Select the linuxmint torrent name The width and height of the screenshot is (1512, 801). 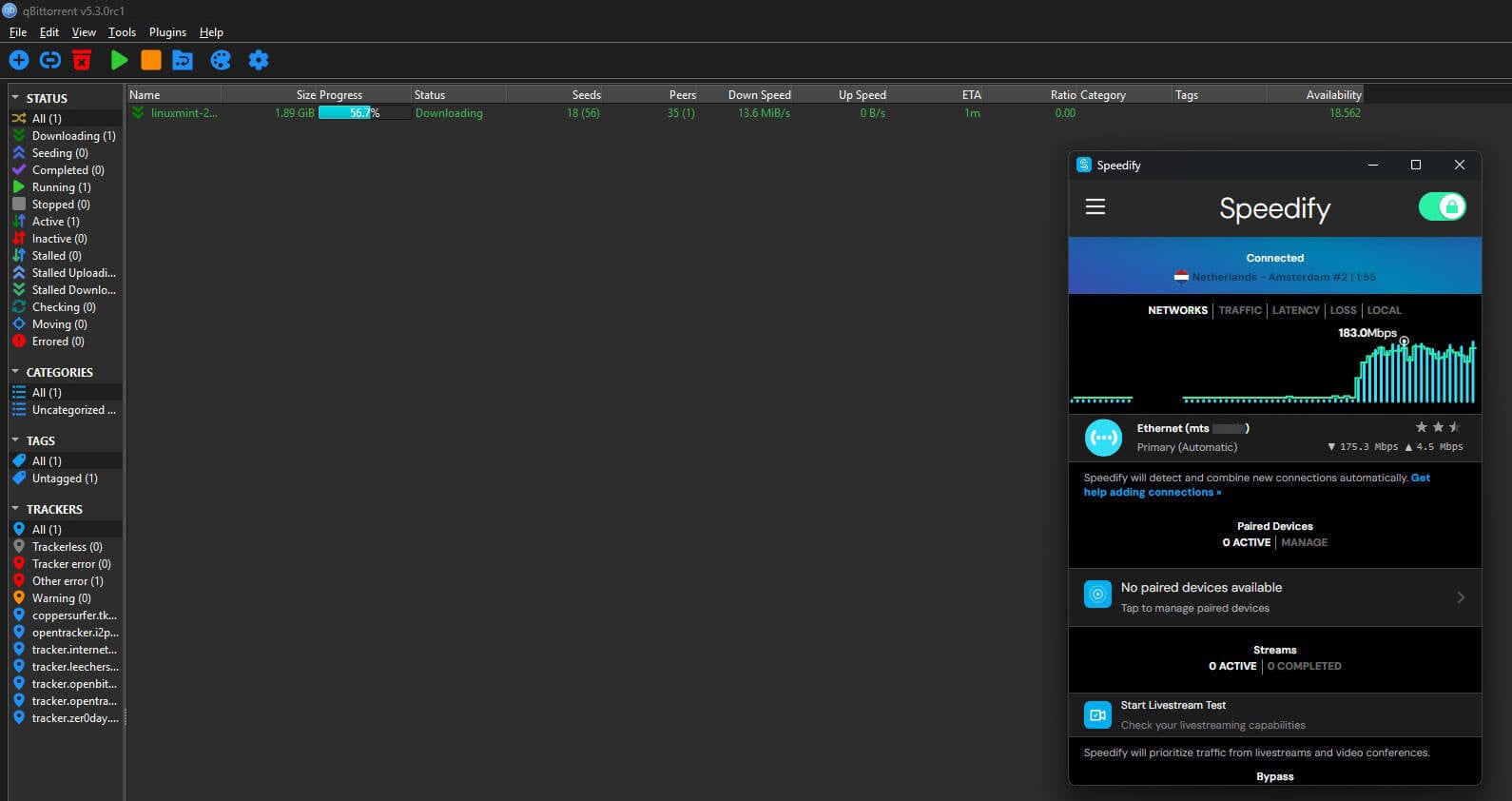(184, 113)
